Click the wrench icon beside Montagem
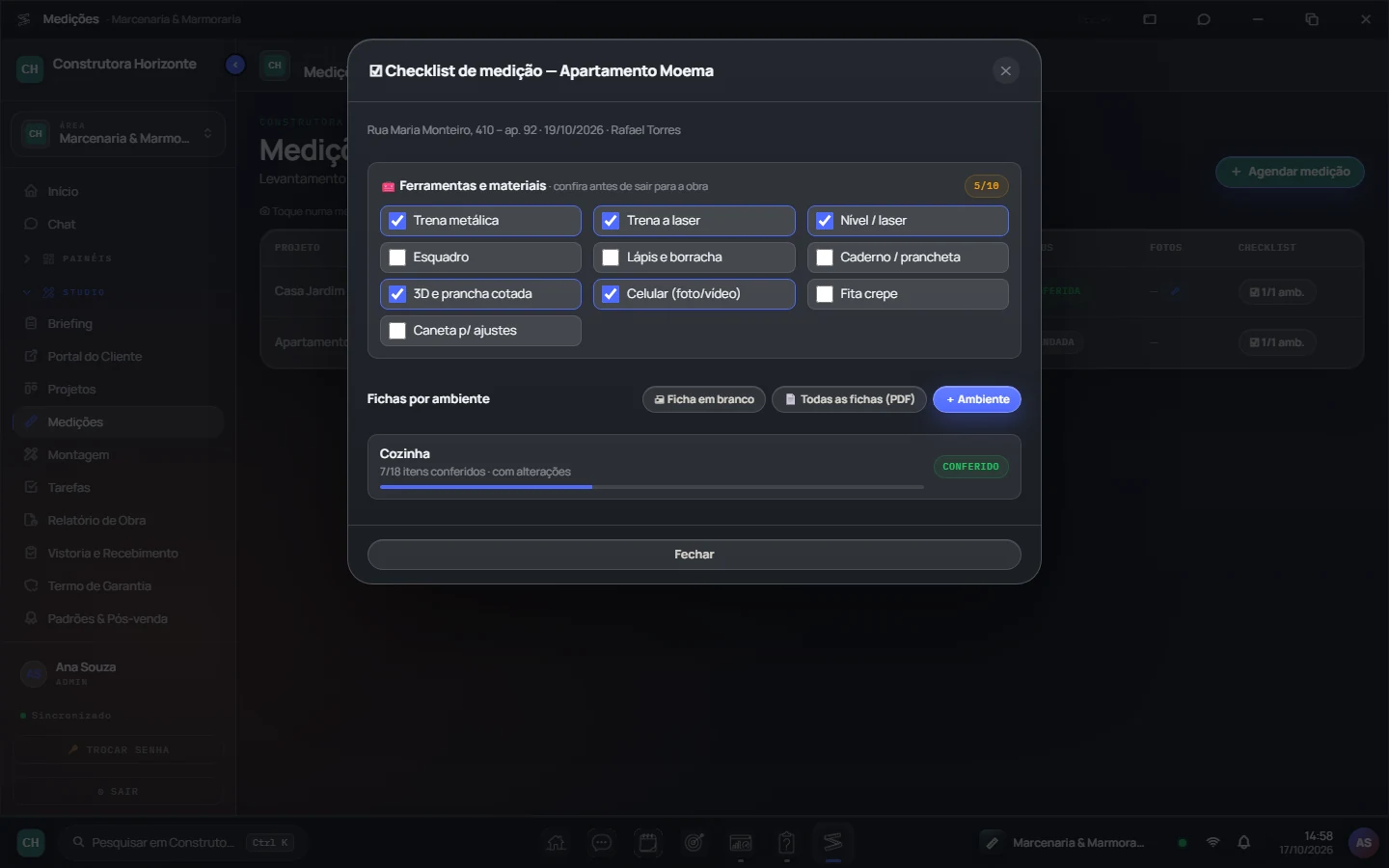This screenshot has width=1389, height=868. (x=31, y=454)
